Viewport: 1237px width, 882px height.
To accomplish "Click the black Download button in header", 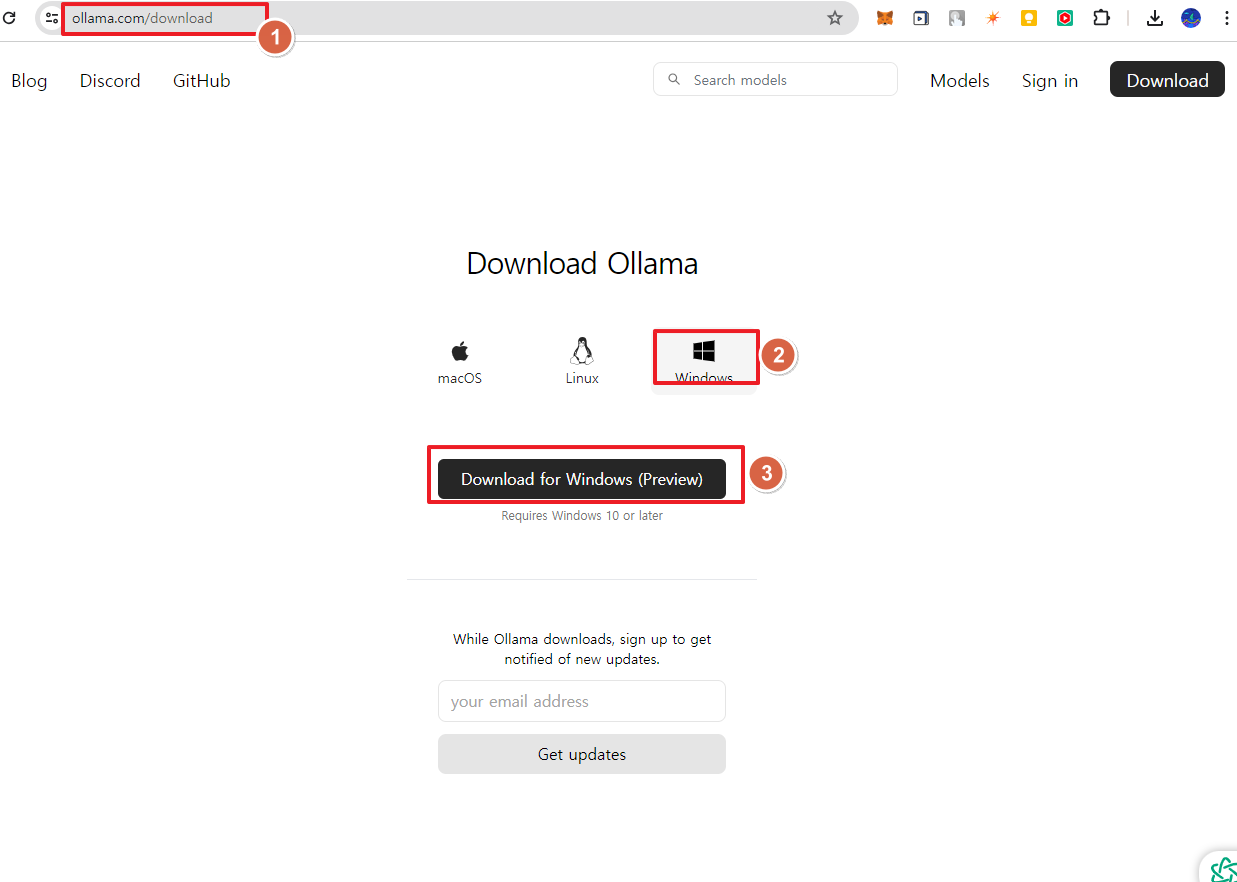I will pyautogui.click(x=1167, y=80).
